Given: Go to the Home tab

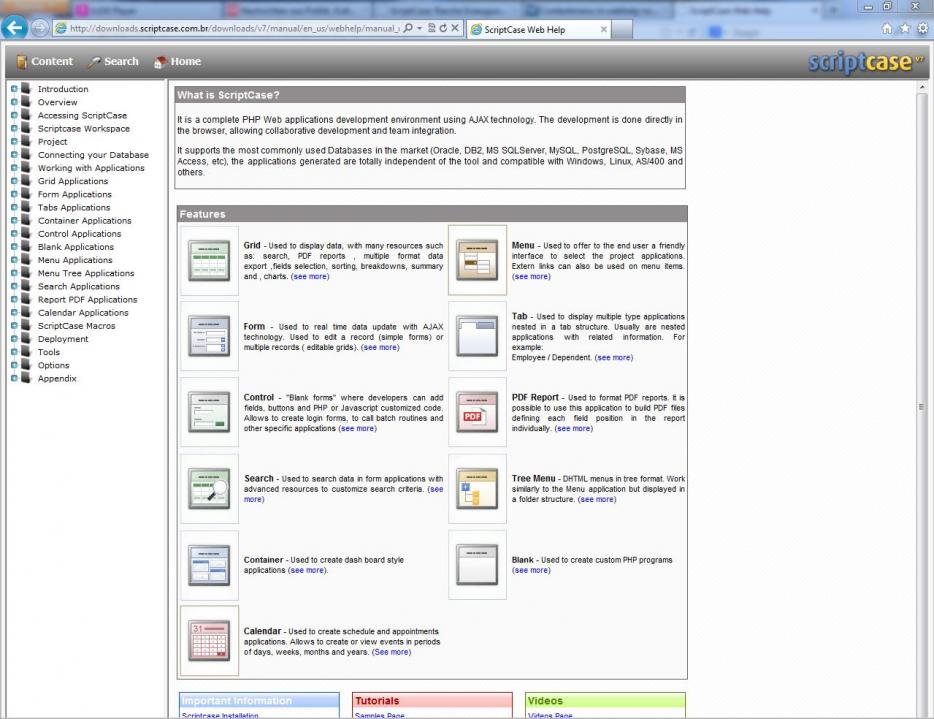Looking at the screenshot, I should pos(178,61).
